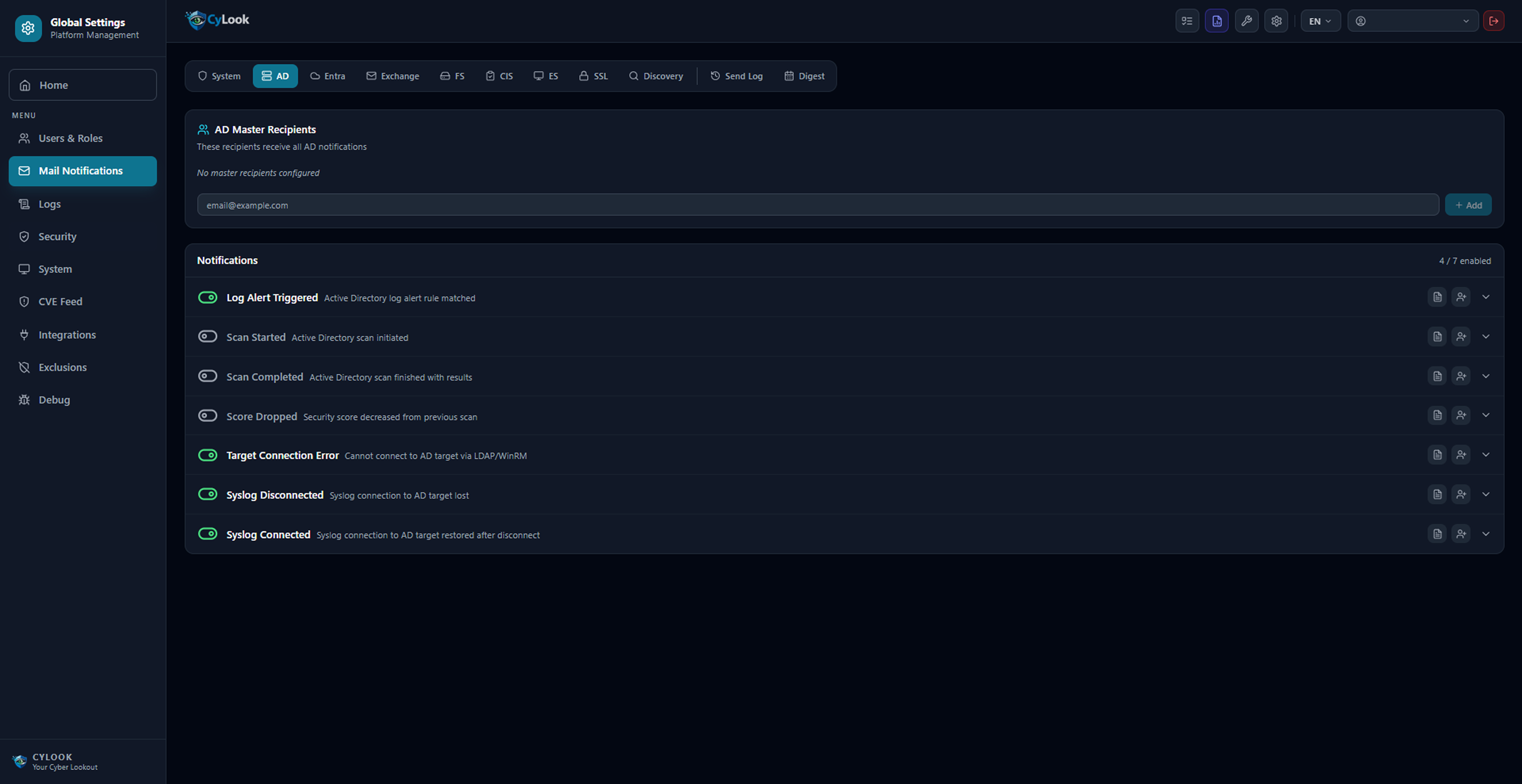Click the Add recipient button
Image resolution: width=1522 pixels, height=784 pixels.
click(x=1468, y=205)
